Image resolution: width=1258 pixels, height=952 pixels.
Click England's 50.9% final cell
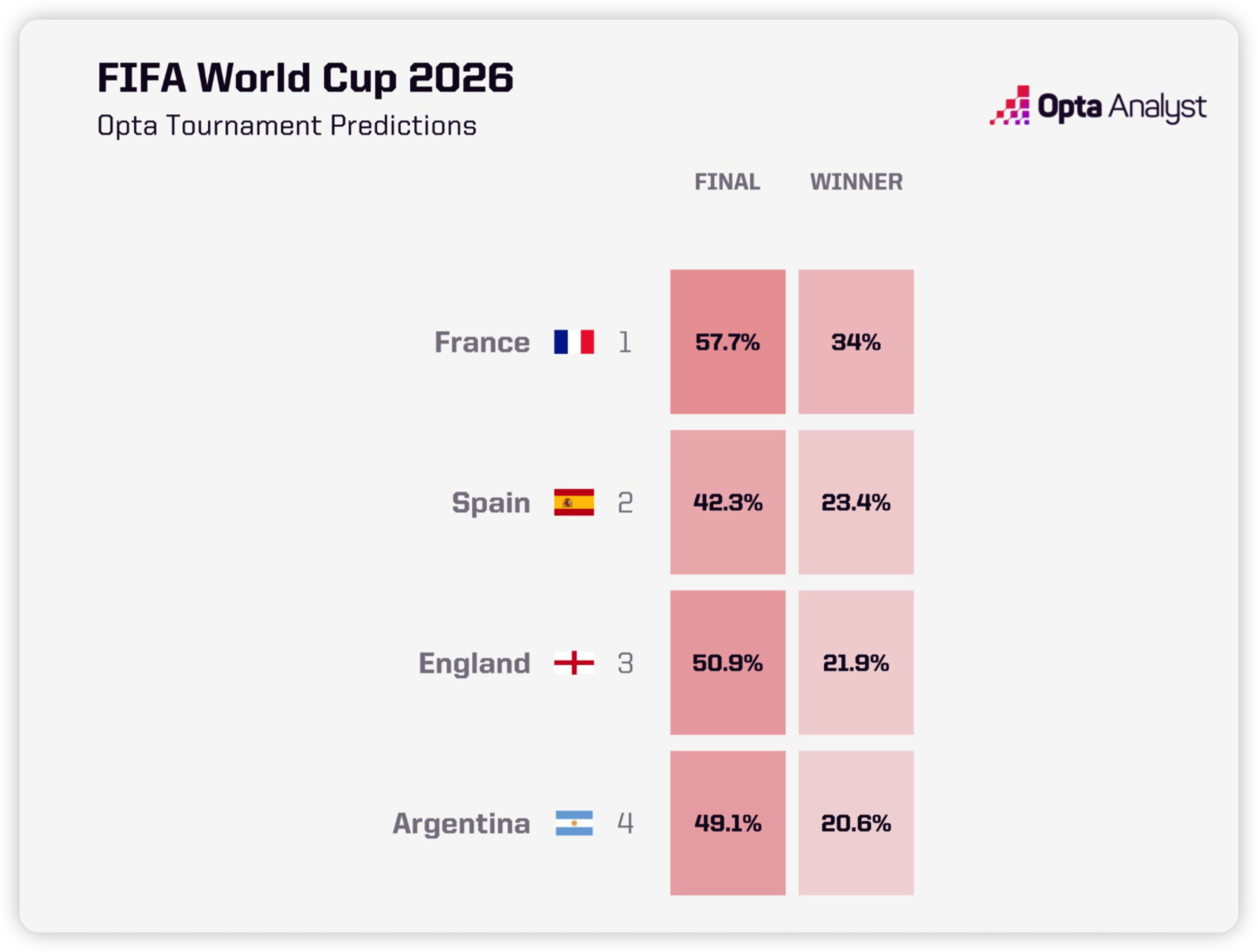pyautogui.click(x=728, y=663)
